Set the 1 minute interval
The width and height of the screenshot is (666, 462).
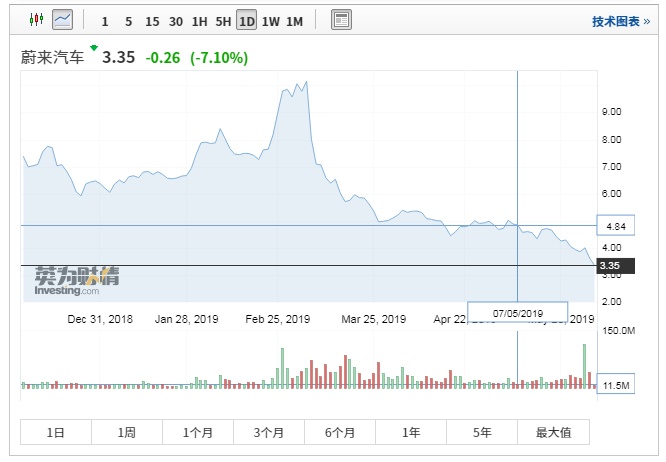click(x=105, y=21)
